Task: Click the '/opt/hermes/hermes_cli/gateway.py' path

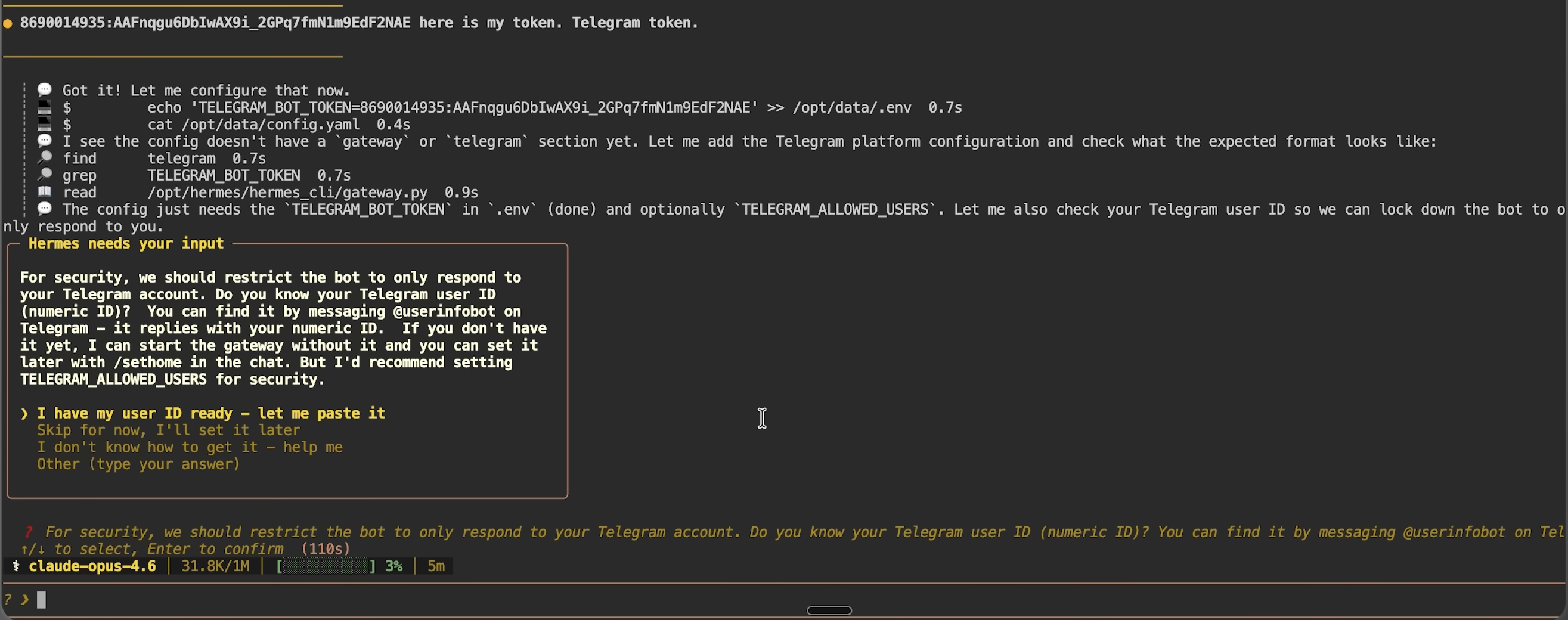Action: pyautogui.click(x=287, y=193)
